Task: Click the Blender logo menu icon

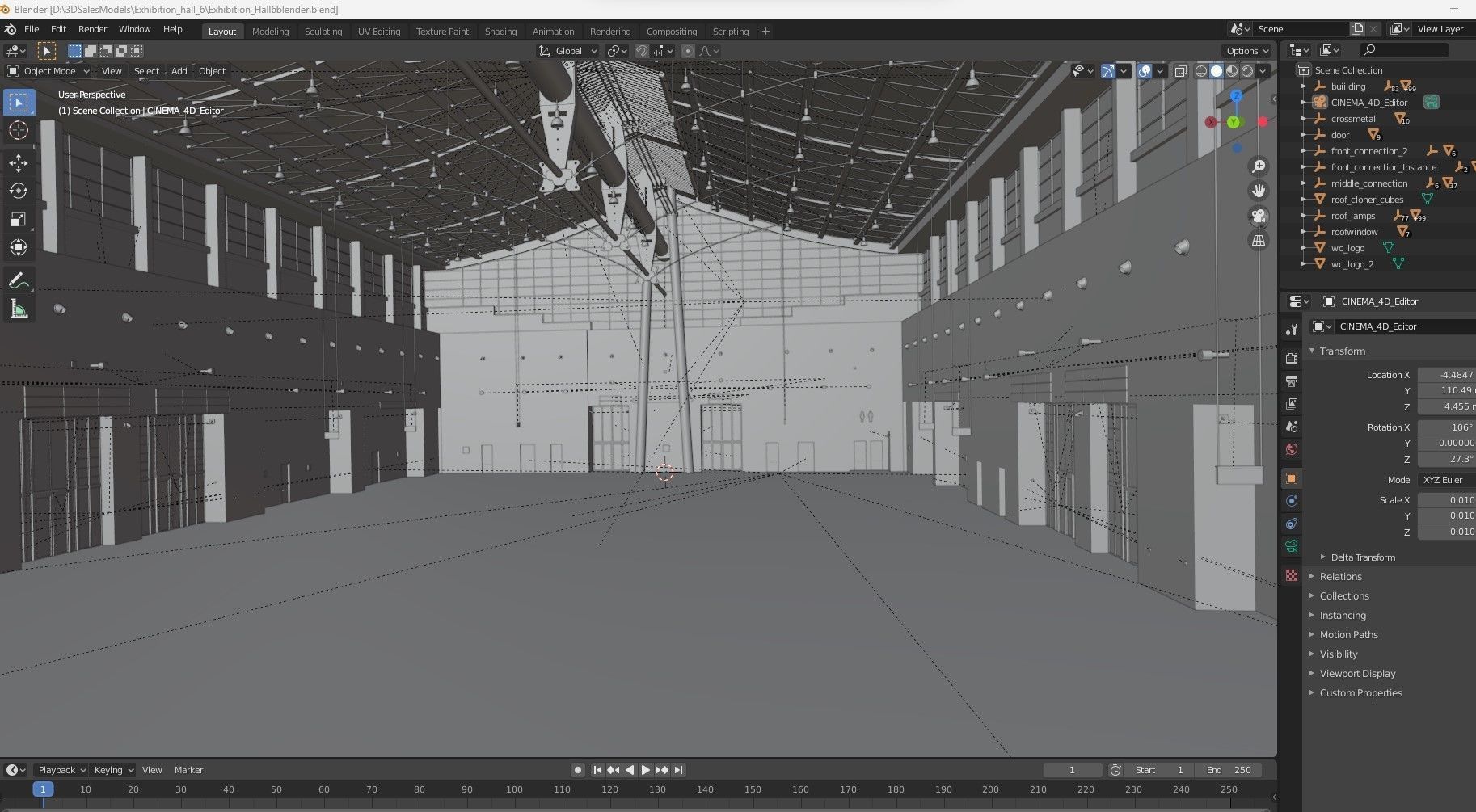Action: (x=10, y=29)
